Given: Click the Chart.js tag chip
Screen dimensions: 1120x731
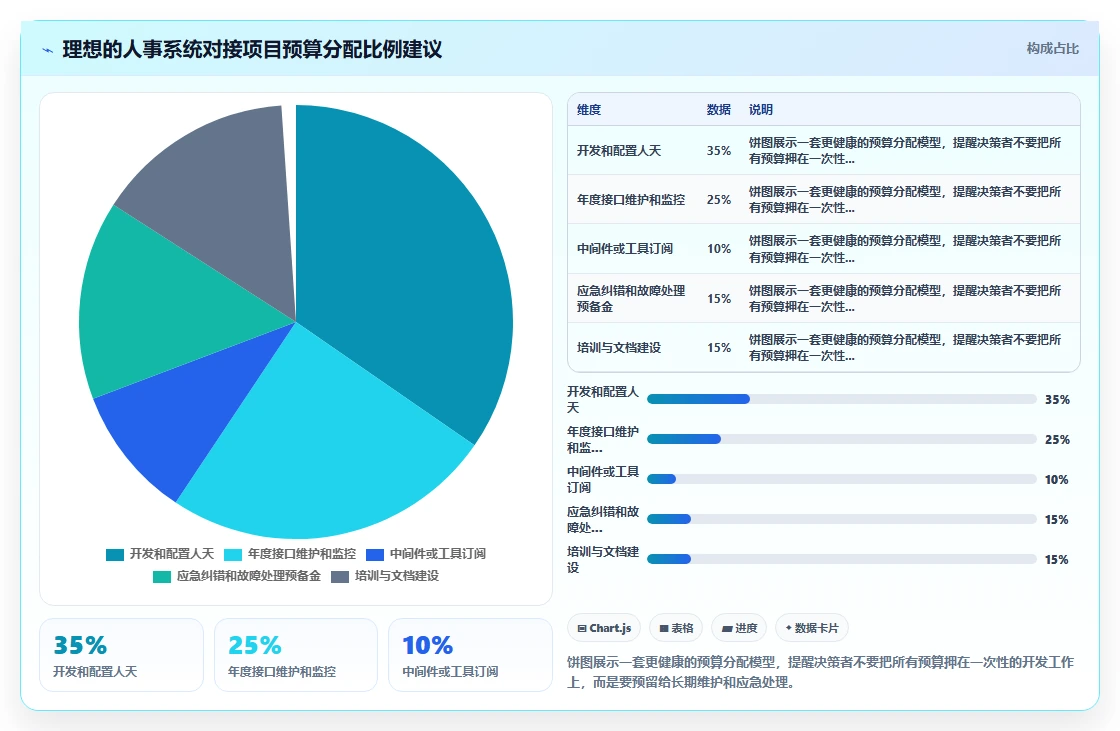Looking at the screenshot, I should click(x=604, y=628).
